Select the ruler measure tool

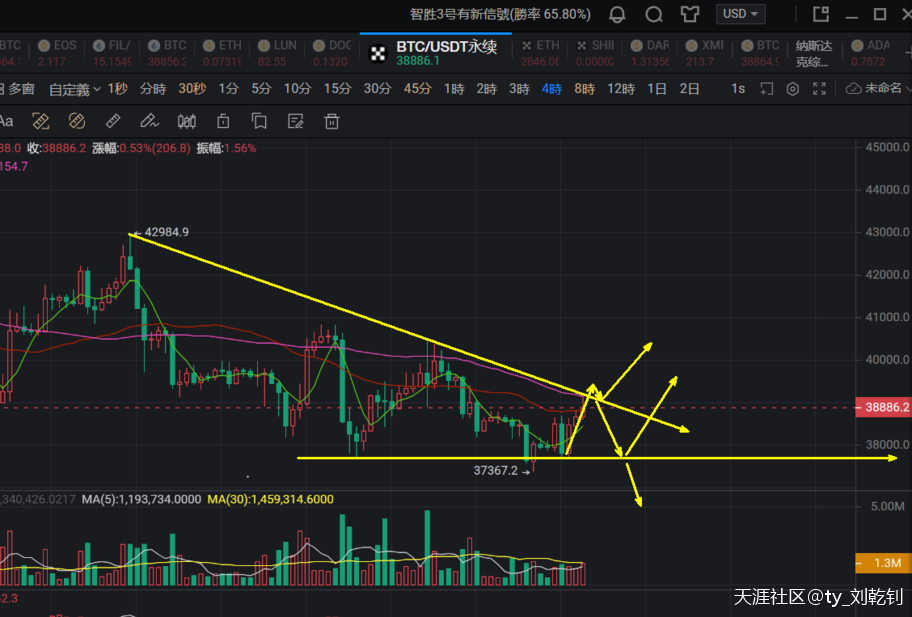click(113, 122)
